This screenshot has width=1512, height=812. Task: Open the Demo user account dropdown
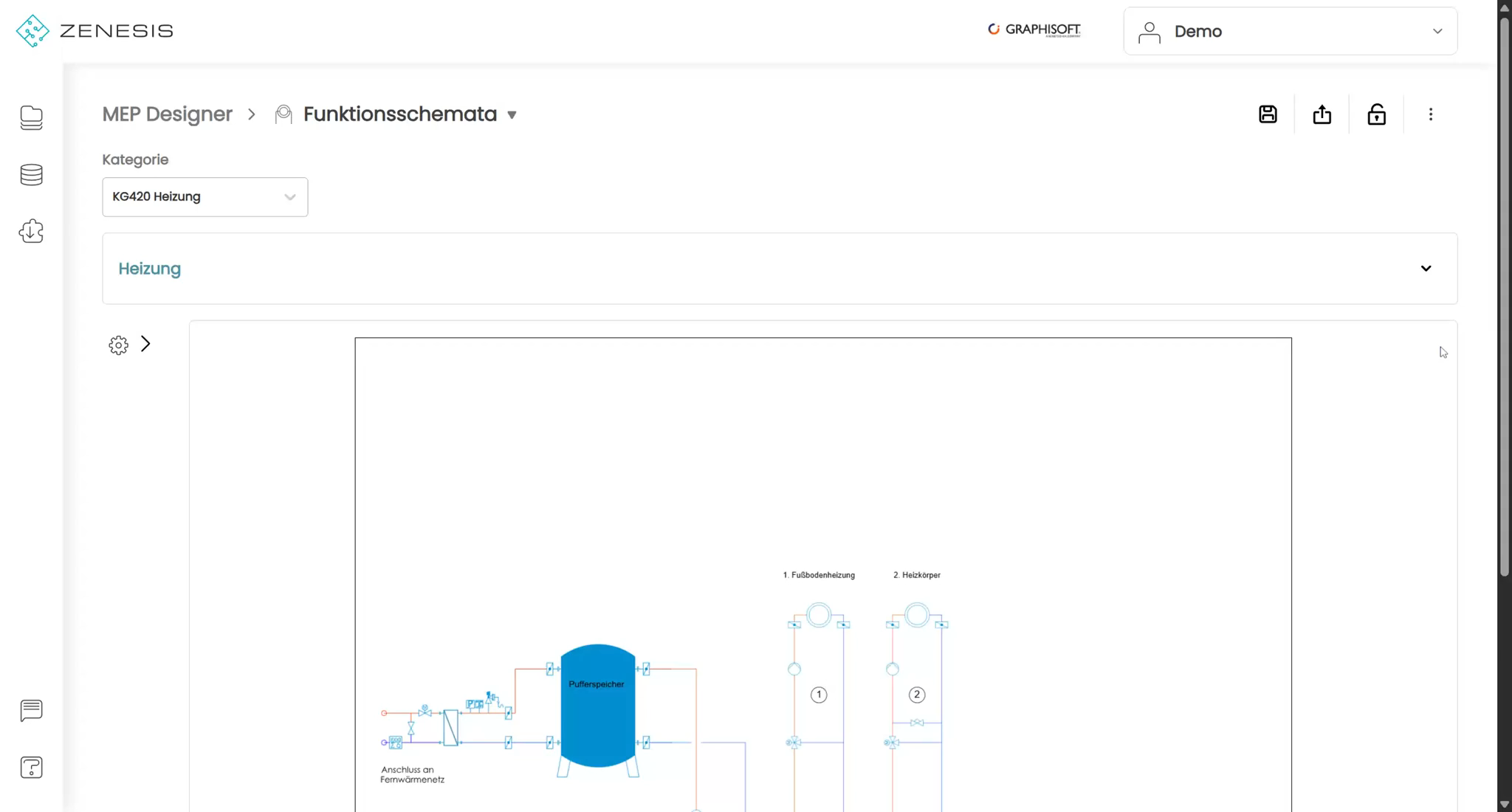1290,31
